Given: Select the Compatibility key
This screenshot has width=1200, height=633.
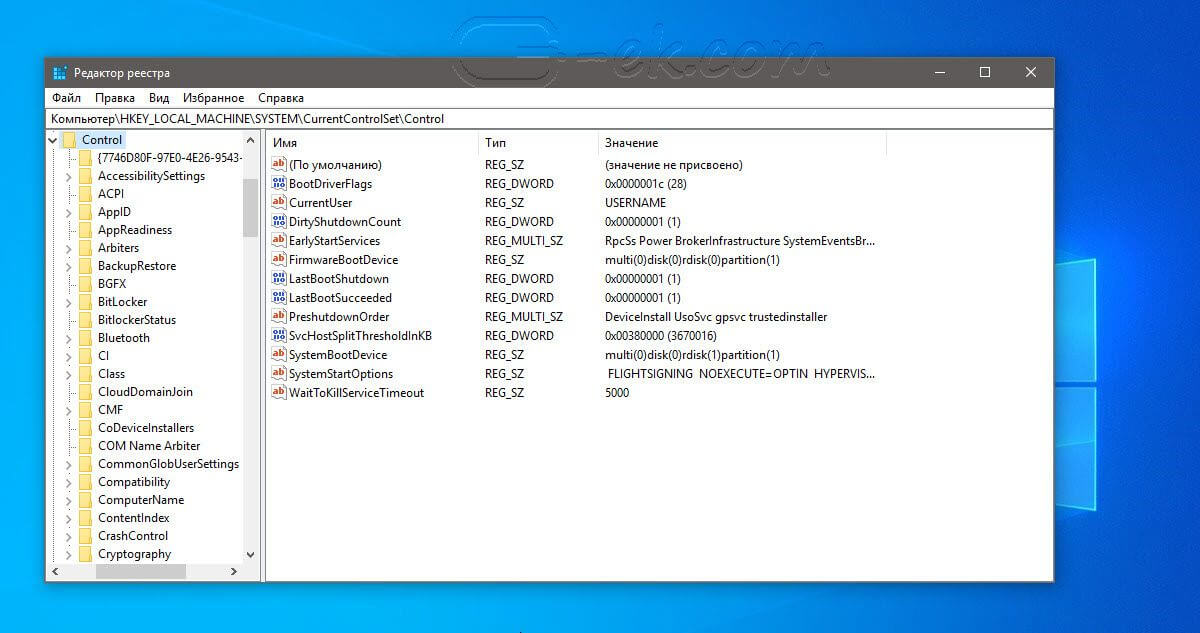Looking at the screenshot, I should tap(134, 482).
